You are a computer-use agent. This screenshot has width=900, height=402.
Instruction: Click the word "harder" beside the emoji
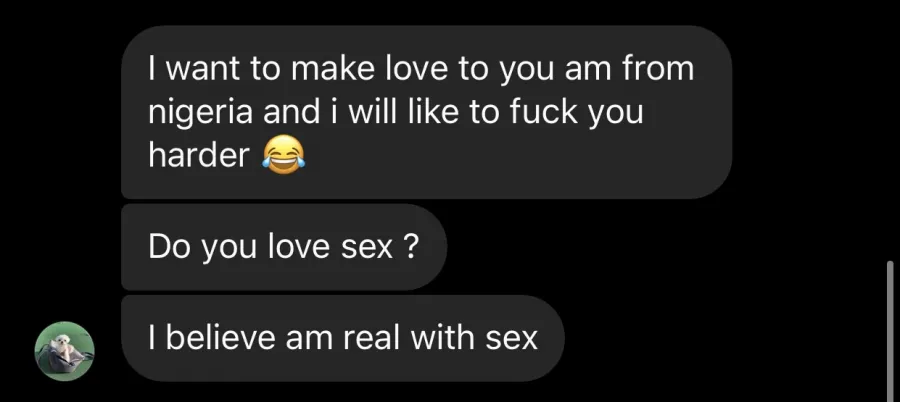[x=199, y=156]
